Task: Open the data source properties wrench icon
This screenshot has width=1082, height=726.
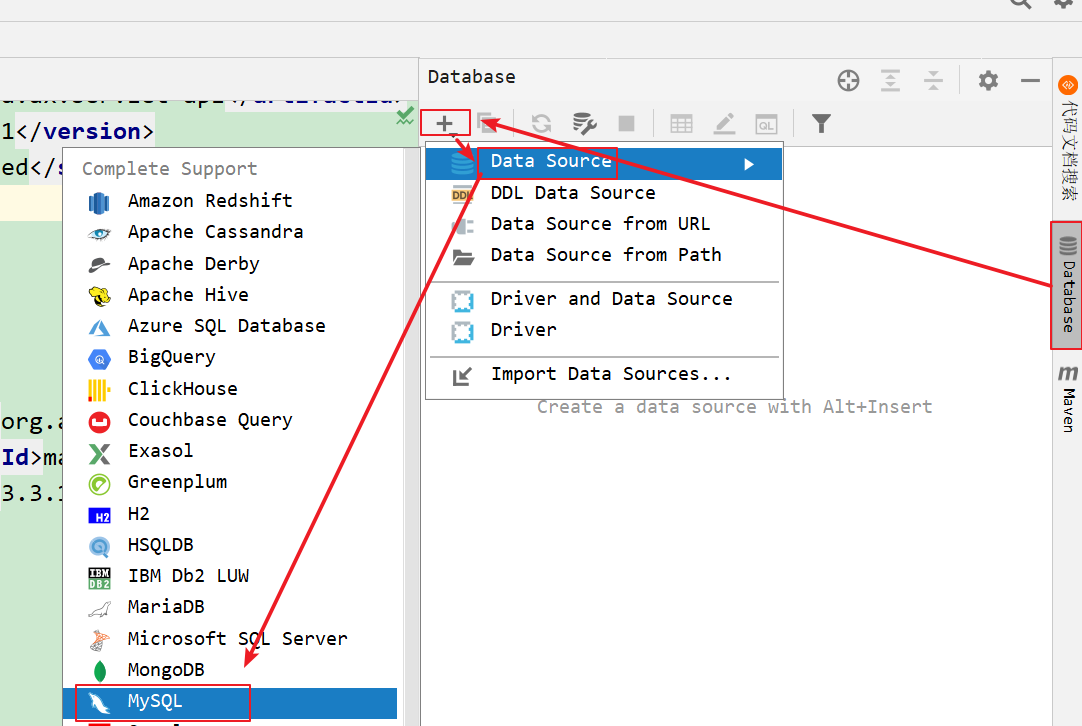Action: (584, 123)
